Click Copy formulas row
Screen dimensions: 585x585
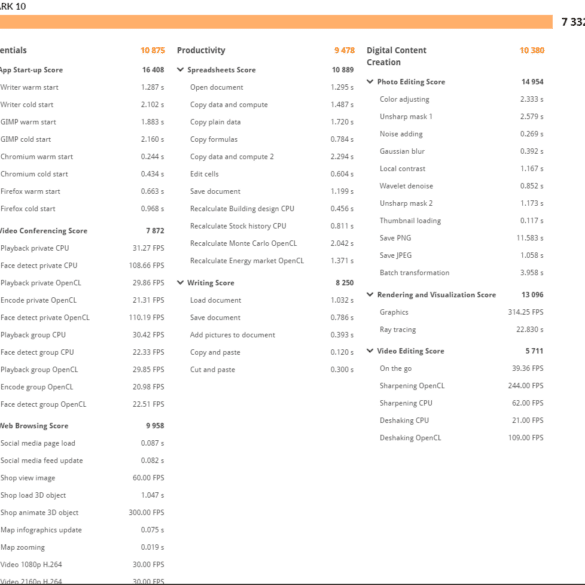tap(272, 139)
